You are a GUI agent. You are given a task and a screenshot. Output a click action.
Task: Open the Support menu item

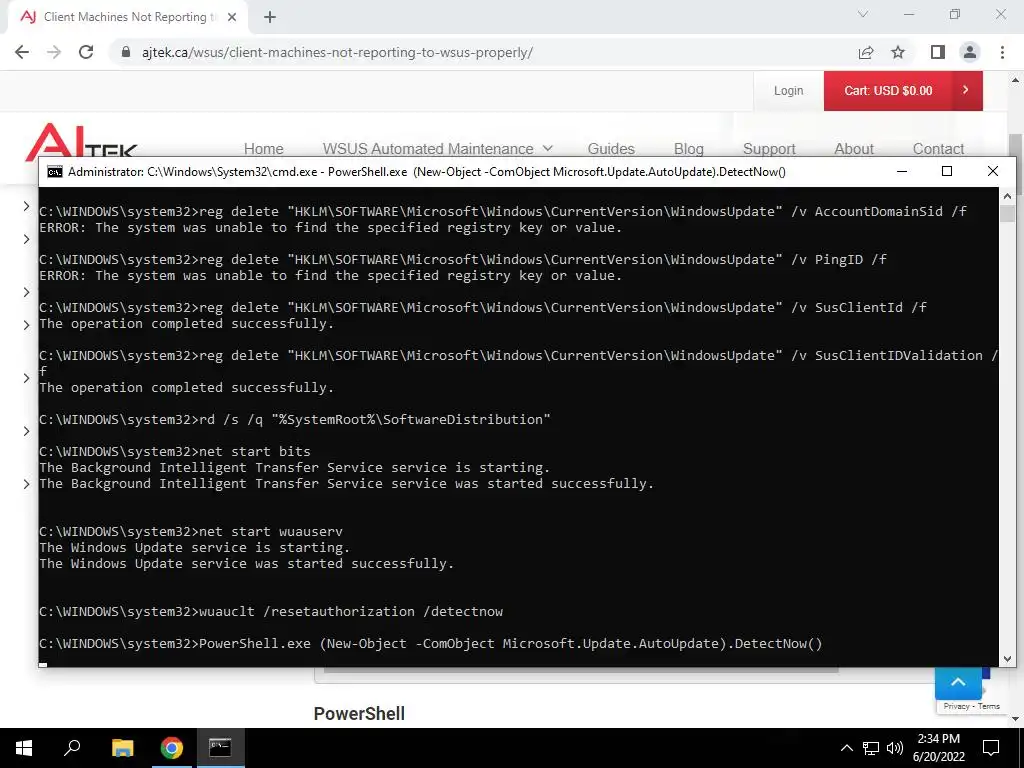point(769,149)
